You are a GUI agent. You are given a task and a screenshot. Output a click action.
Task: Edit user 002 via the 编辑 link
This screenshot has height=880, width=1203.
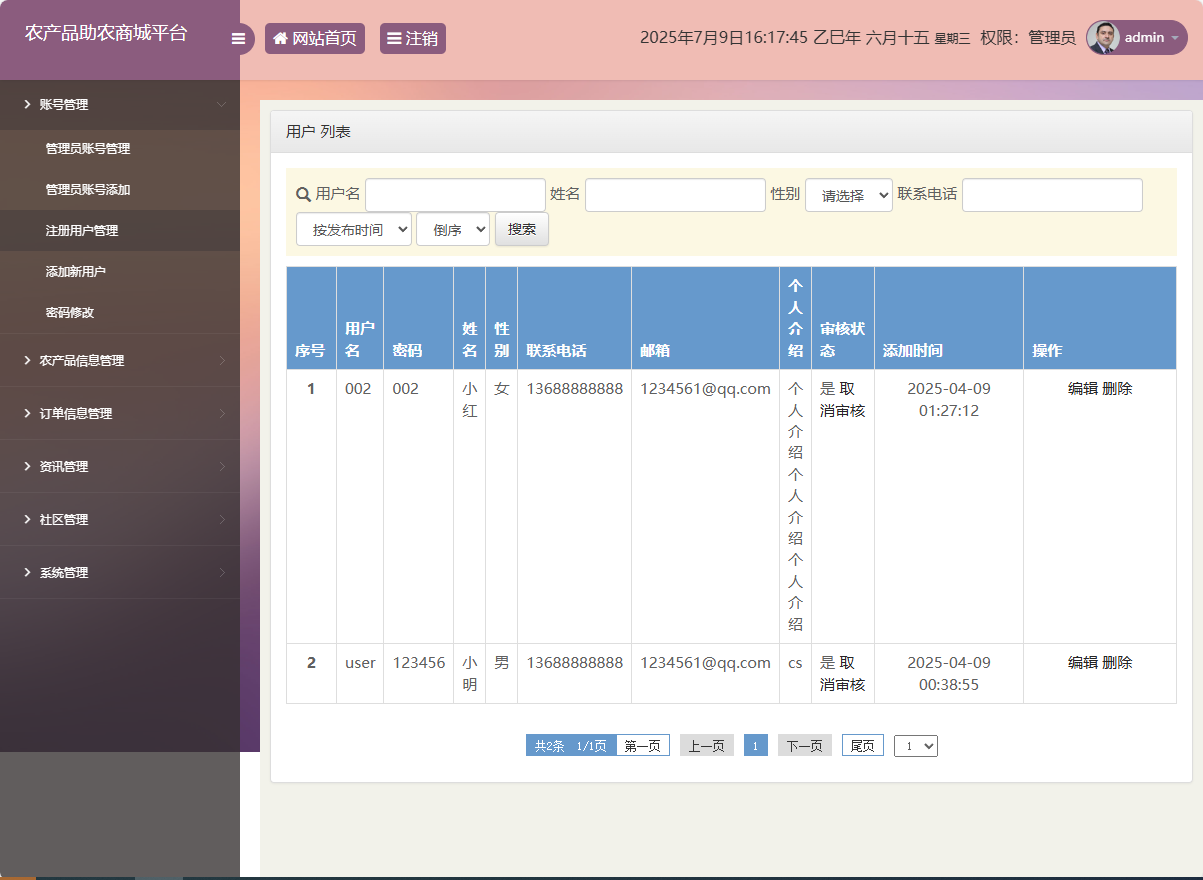[x=1082, y=388]
